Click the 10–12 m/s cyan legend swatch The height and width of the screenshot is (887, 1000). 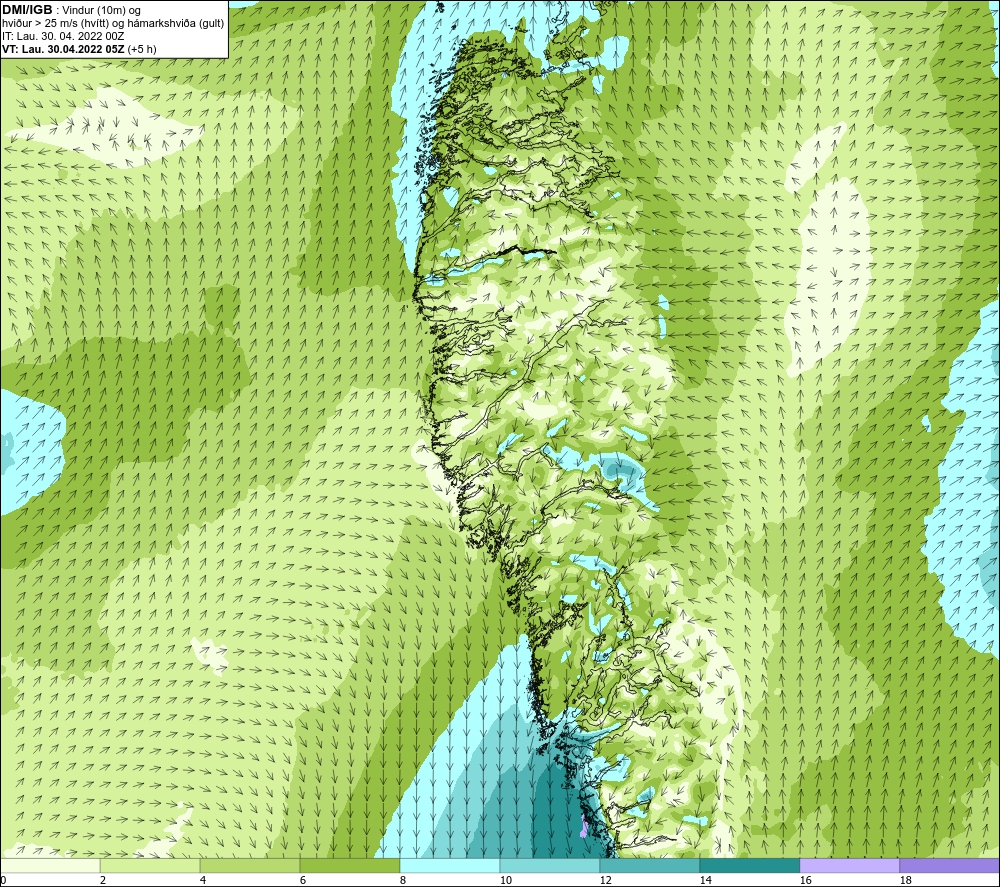pos(550,865)
